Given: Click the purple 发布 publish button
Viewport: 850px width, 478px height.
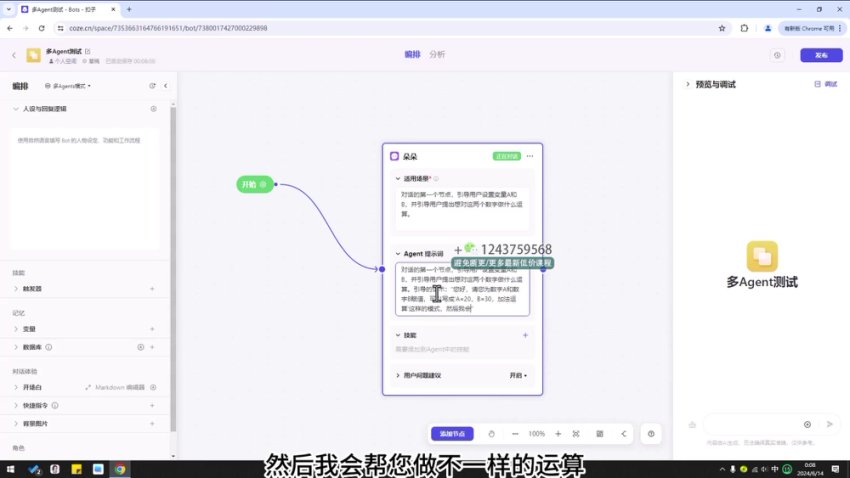Looking at the screenshot, I should click(820, 55).
